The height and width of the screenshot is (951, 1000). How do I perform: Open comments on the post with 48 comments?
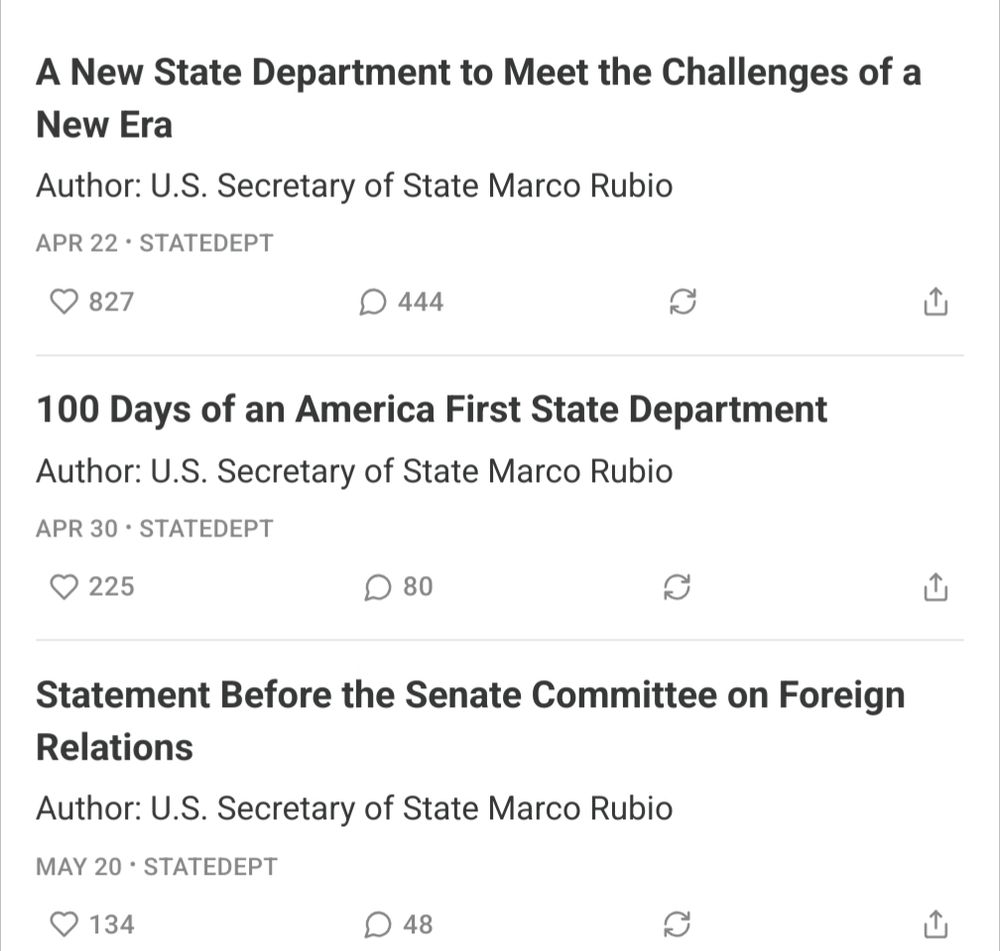tap(399, 925)
